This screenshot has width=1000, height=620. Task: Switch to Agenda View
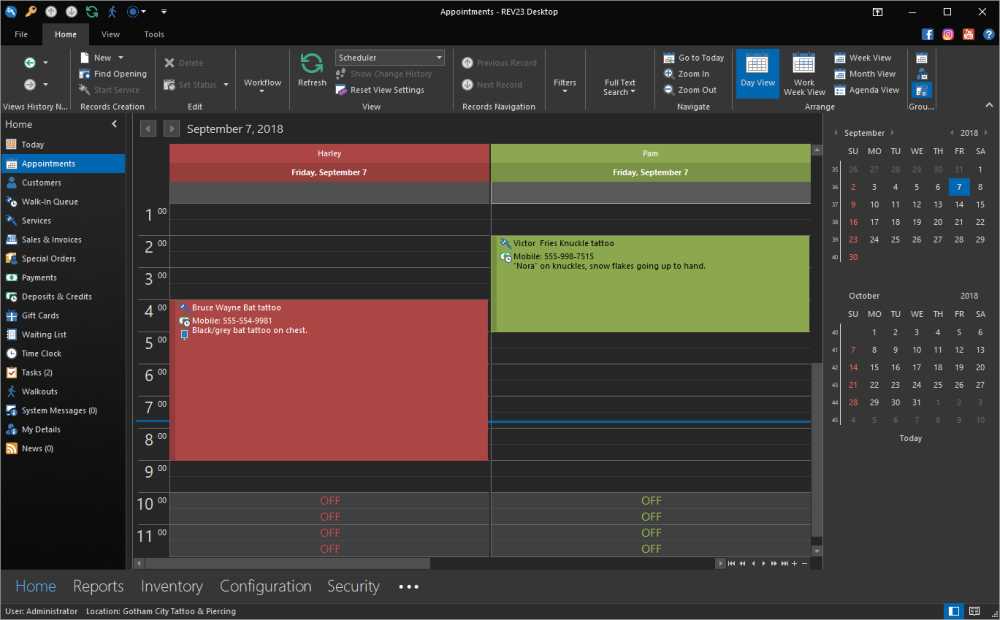tap(867, 90)
